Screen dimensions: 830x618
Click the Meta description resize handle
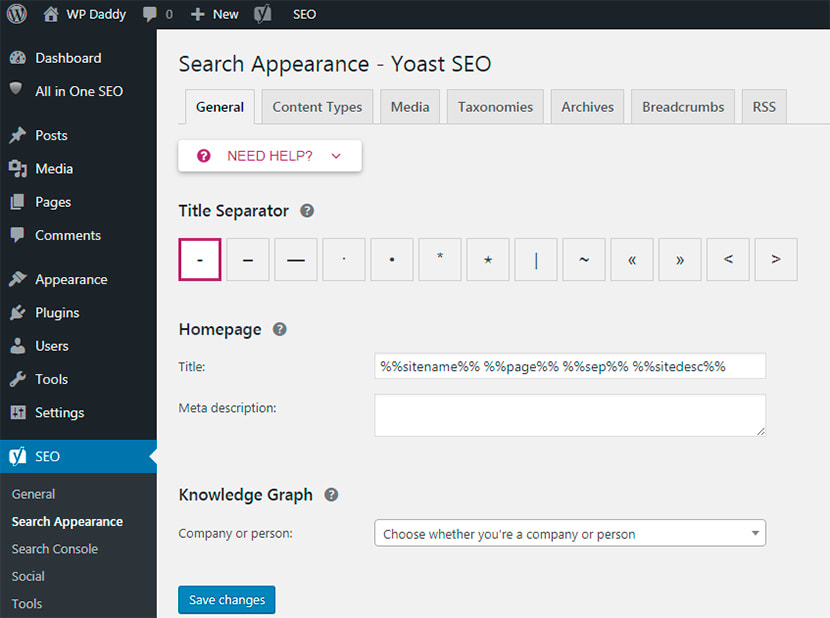click(761, 432)
